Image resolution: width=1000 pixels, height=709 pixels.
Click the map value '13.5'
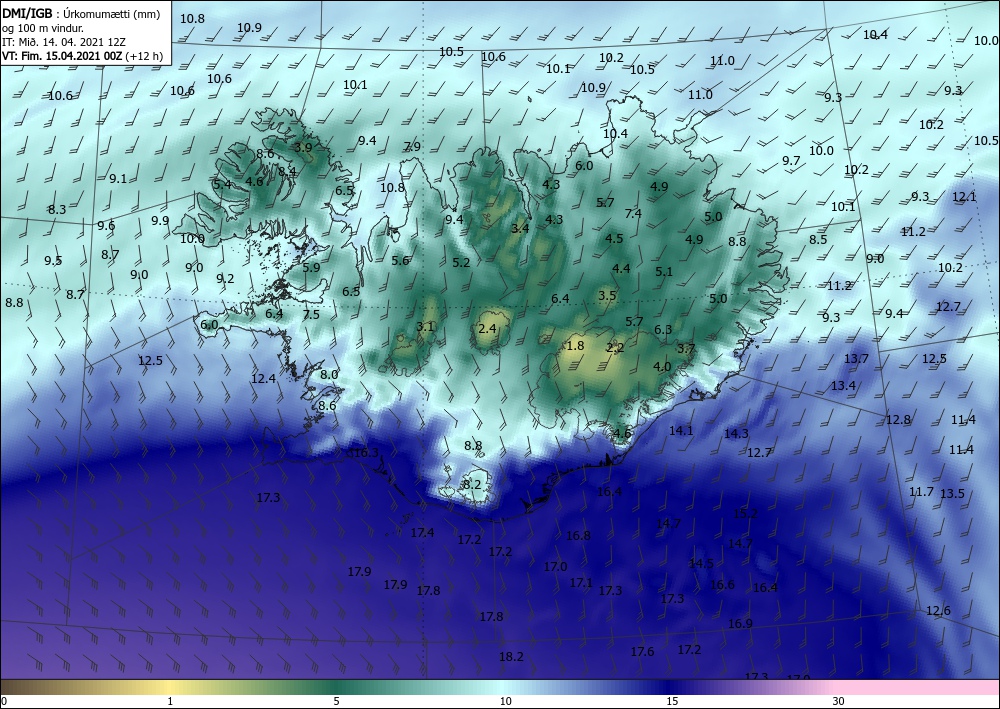pos(952,493)
